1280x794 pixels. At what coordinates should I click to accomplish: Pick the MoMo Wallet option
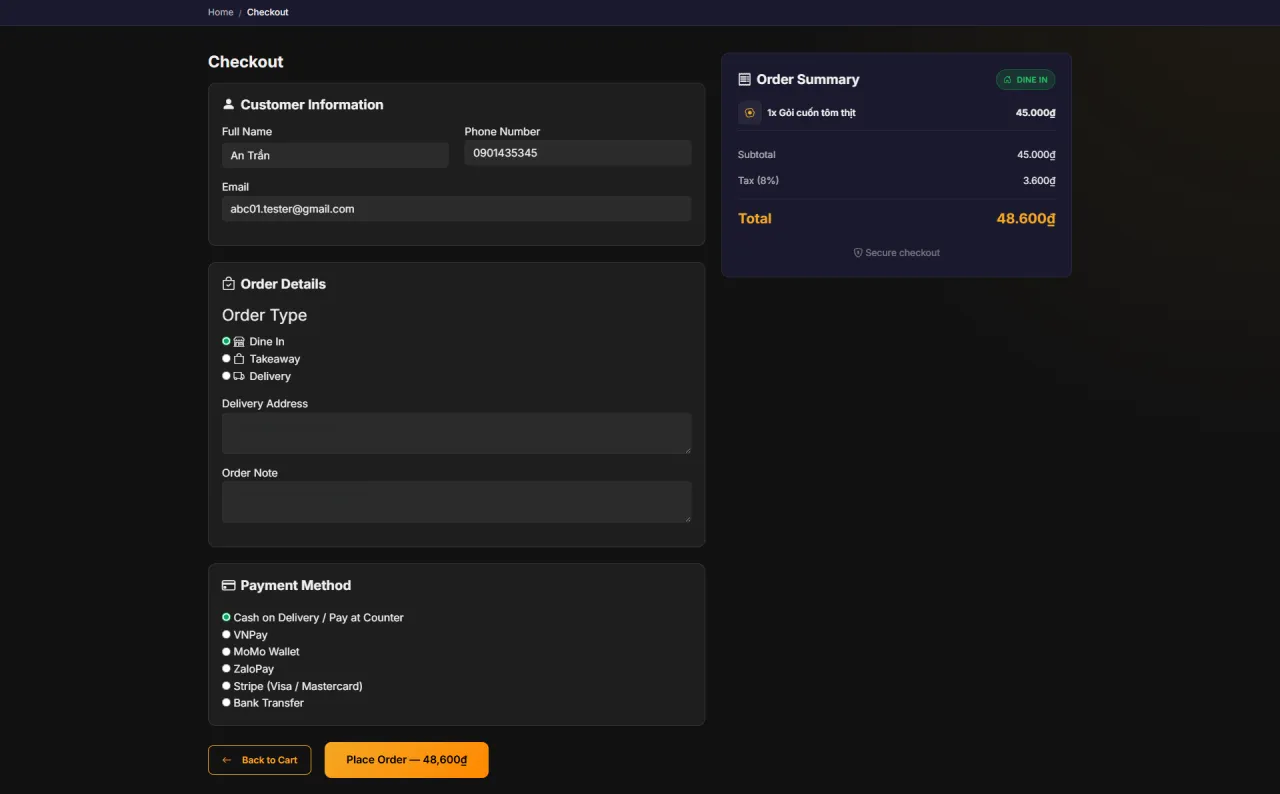point(226,651)
